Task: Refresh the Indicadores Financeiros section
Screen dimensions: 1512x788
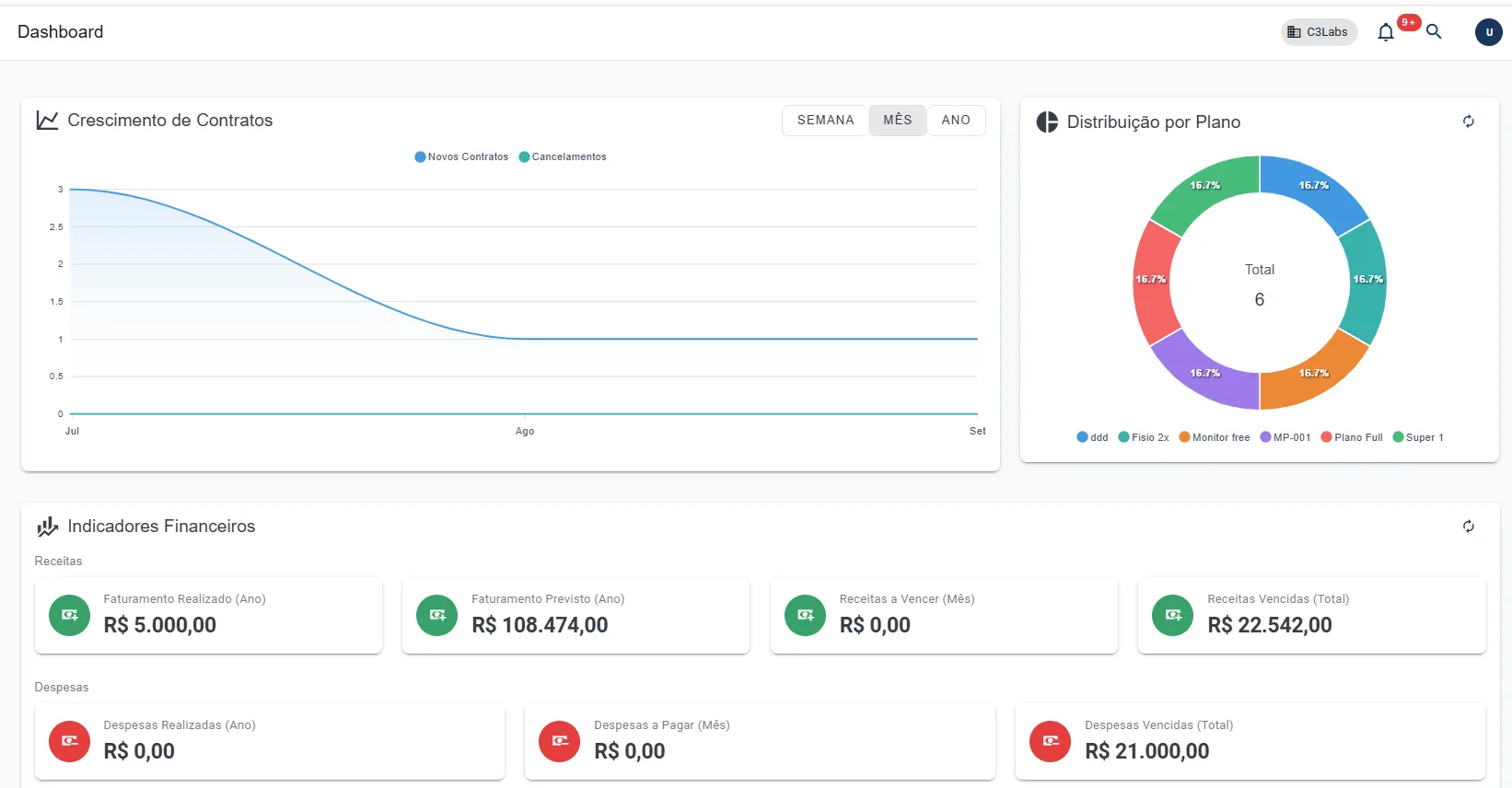Action: click(1469, 527)
